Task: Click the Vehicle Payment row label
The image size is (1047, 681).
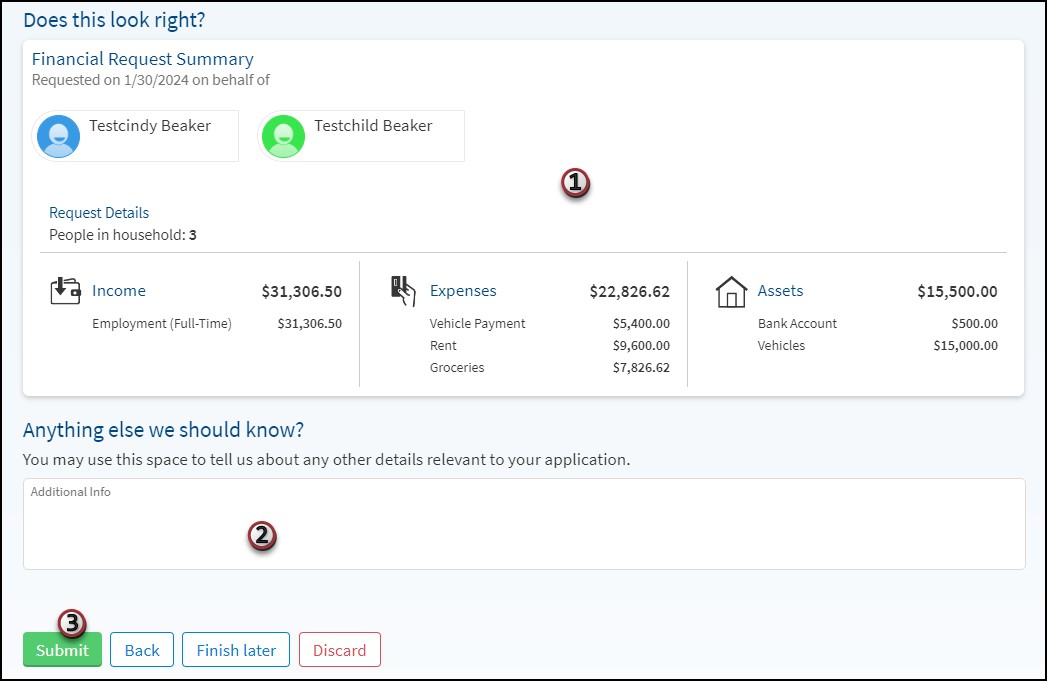Action: [477, 324]
